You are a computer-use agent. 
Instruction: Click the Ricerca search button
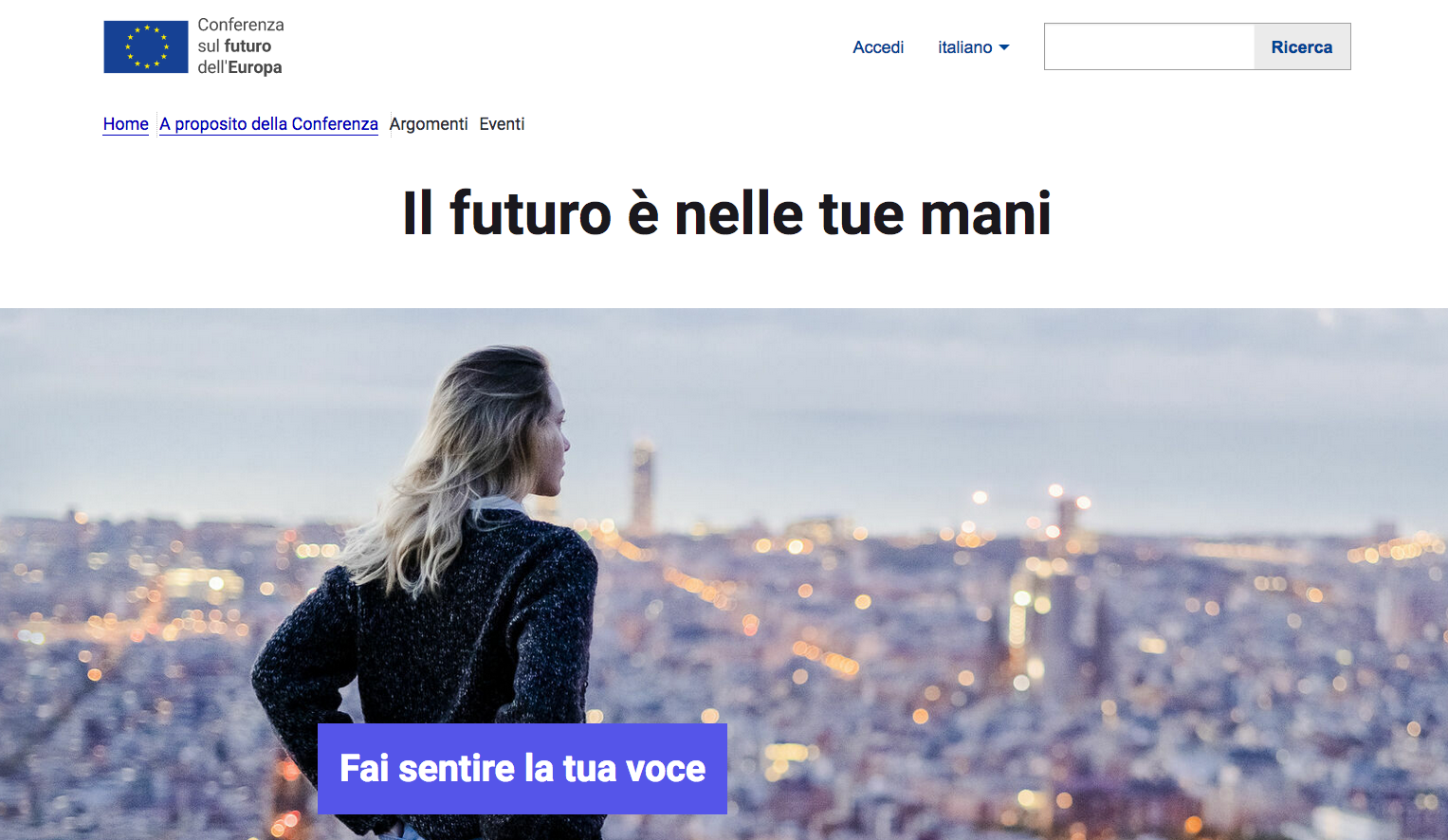click(1302, 46)
